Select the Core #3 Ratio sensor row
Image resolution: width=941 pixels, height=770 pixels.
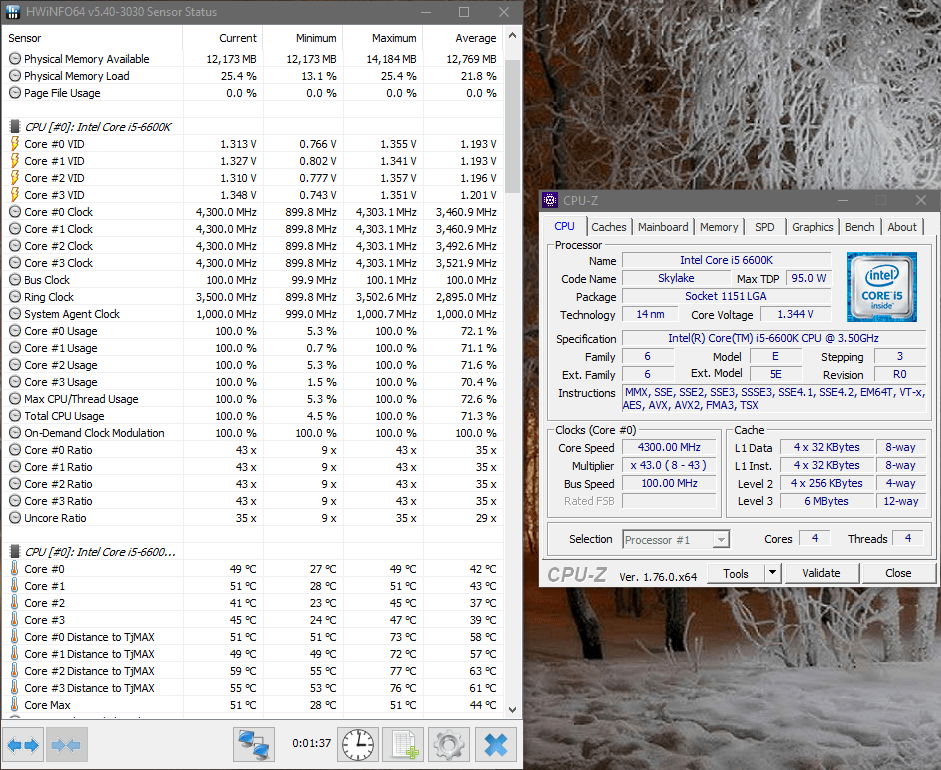pos(253,501)
